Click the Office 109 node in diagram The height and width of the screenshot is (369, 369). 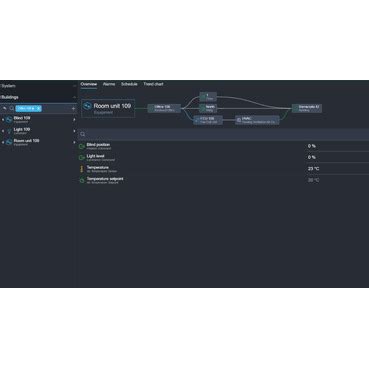pos(164,108)
